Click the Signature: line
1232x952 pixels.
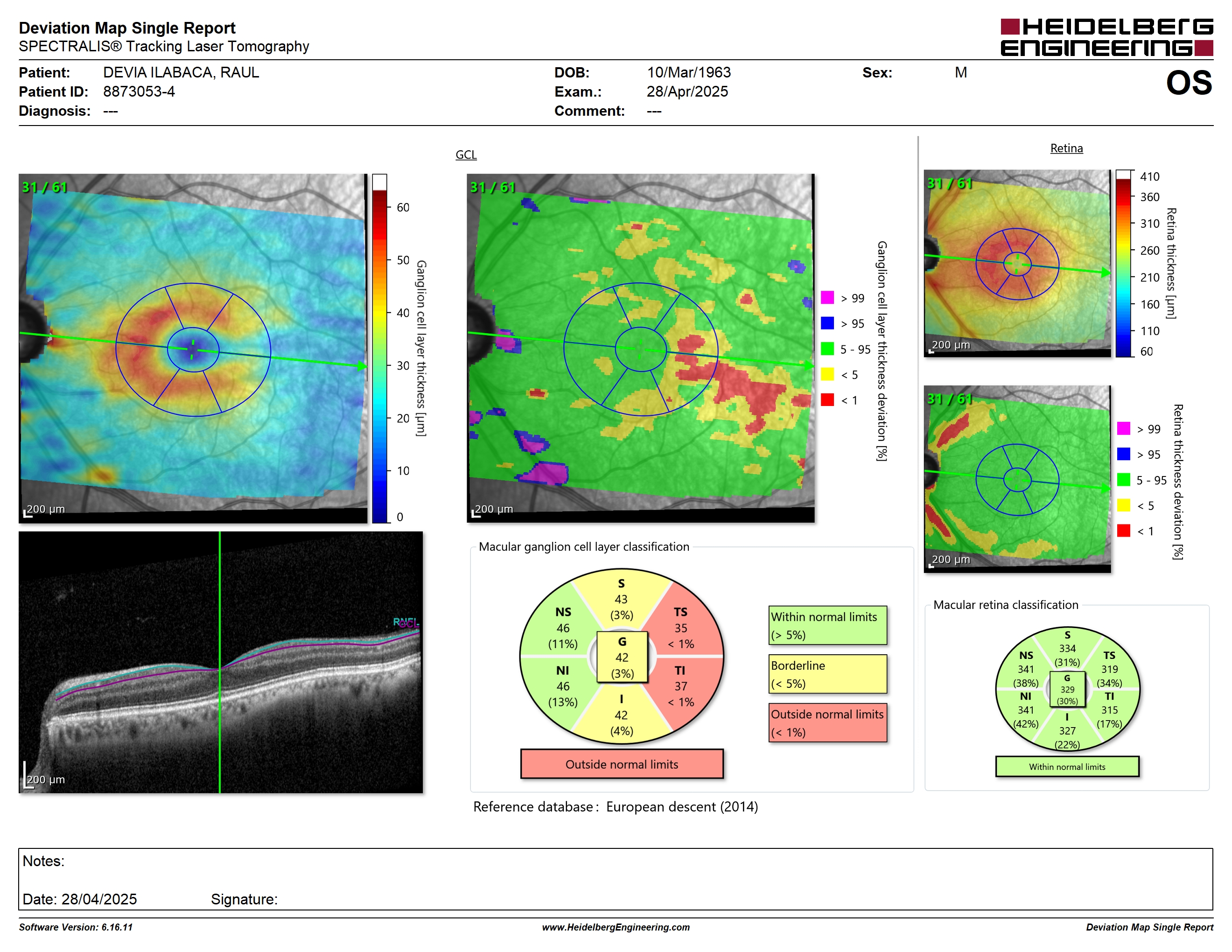click(x=244, y=899)
